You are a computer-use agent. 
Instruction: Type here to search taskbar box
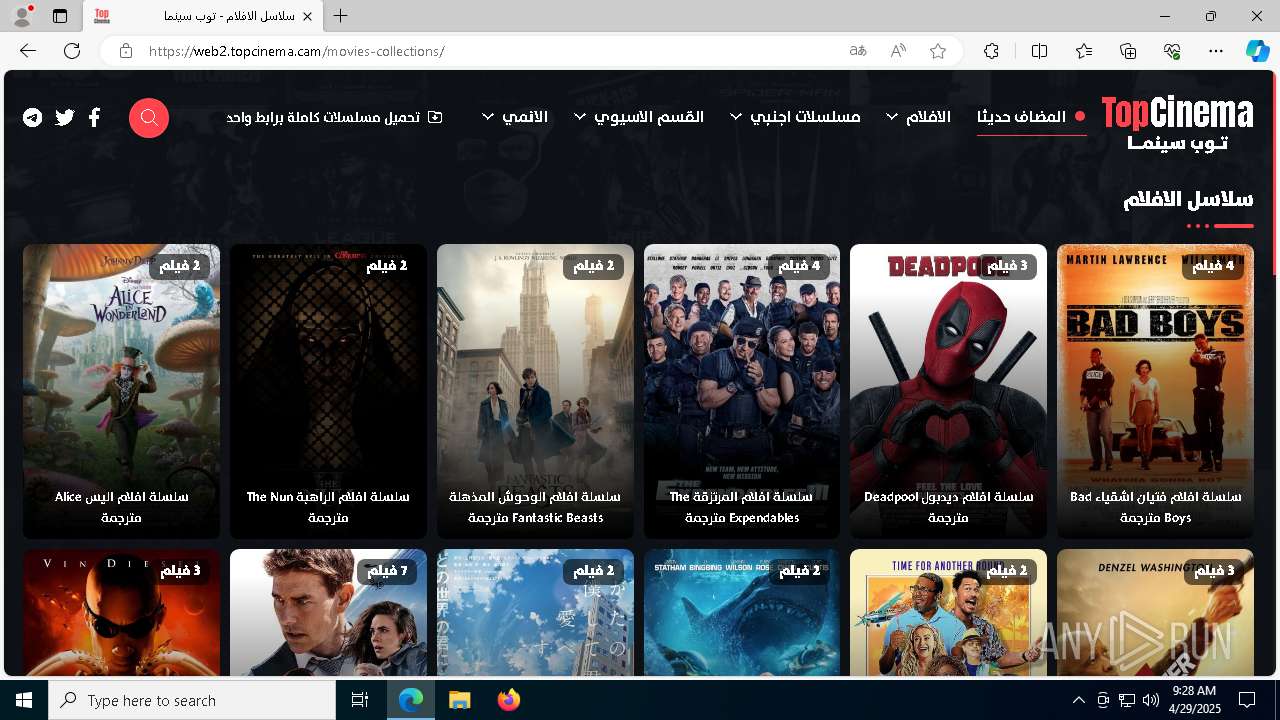(x=192, y=700)
